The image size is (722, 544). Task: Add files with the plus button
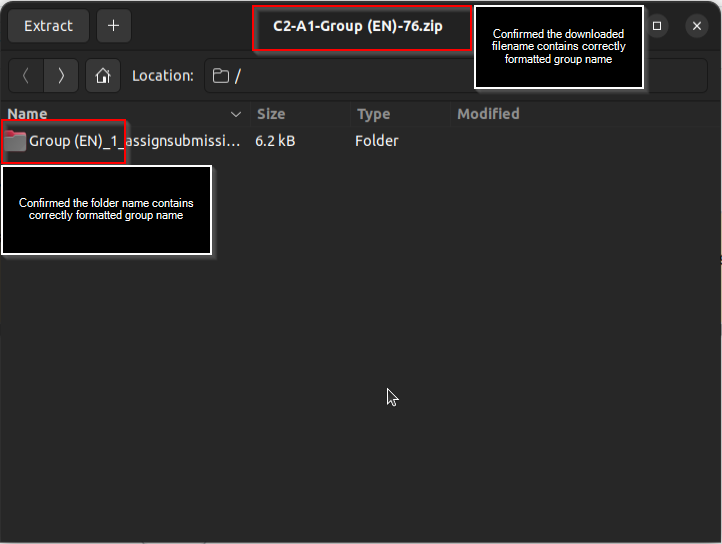pyautogui.click(x=114, y=26)
